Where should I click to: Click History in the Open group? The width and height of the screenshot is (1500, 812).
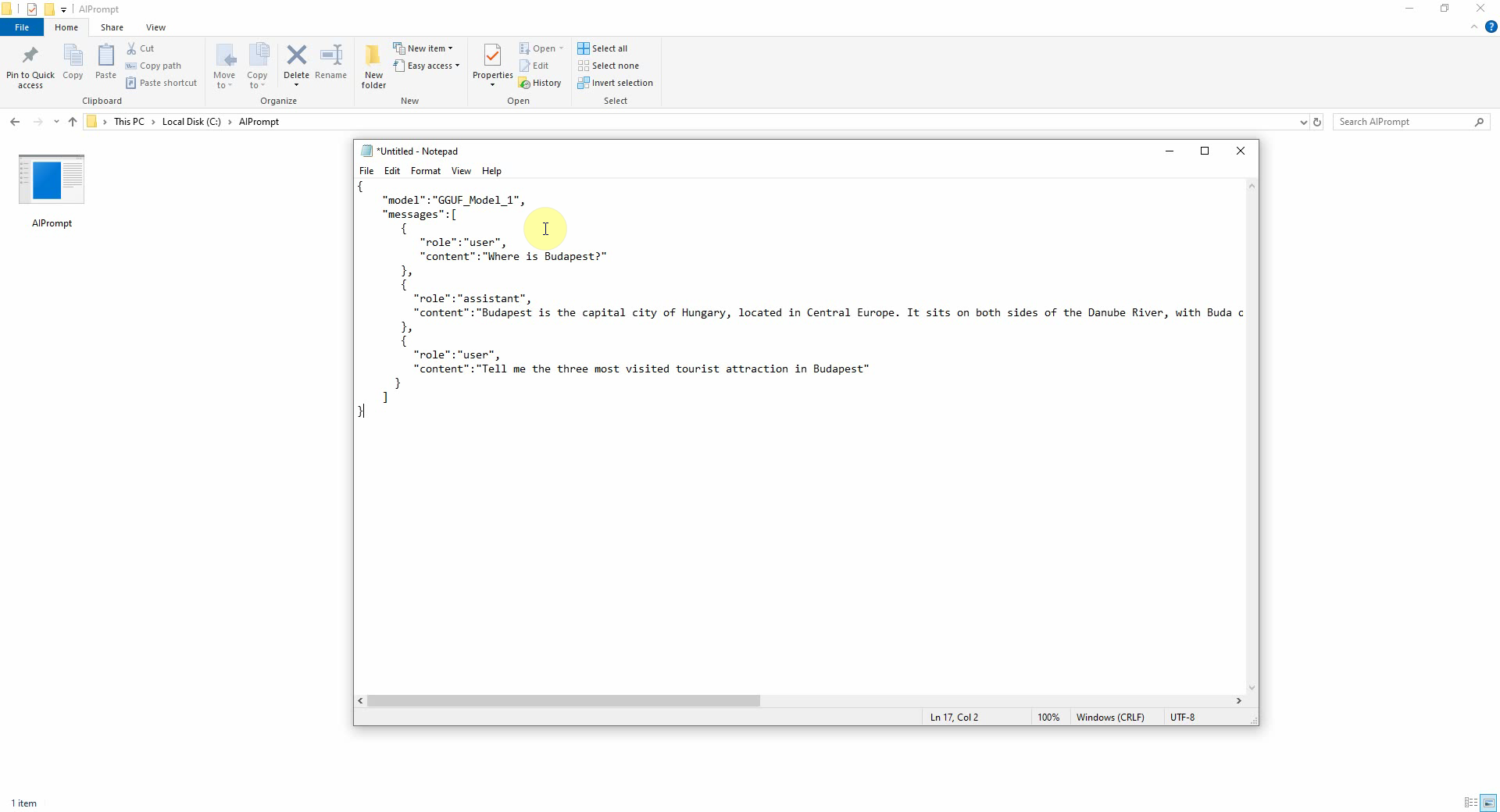click(540, 83)
